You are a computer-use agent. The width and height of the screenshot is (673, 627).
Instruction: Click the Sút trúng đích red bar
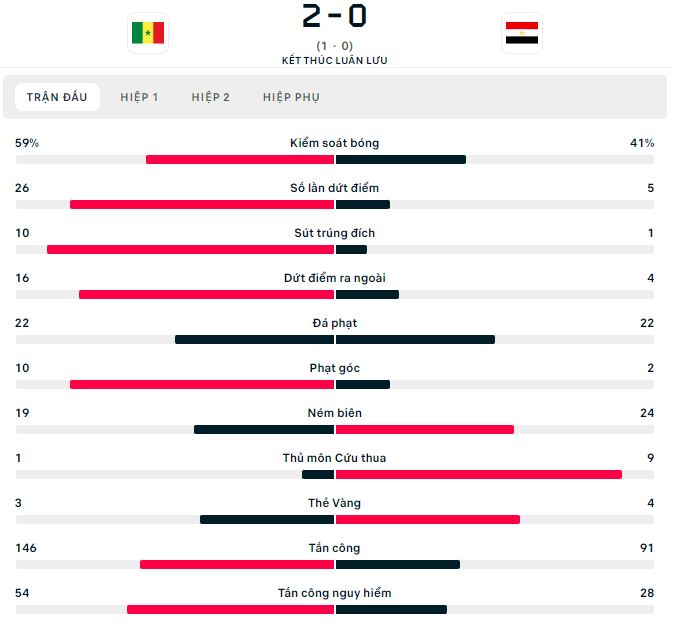tap(191, 249)
